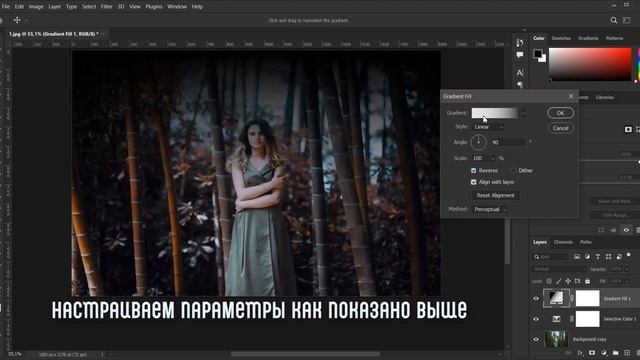This screenshot has height=360, width=640.
Task: Click the Angle input field
Action: coord(508,142)
